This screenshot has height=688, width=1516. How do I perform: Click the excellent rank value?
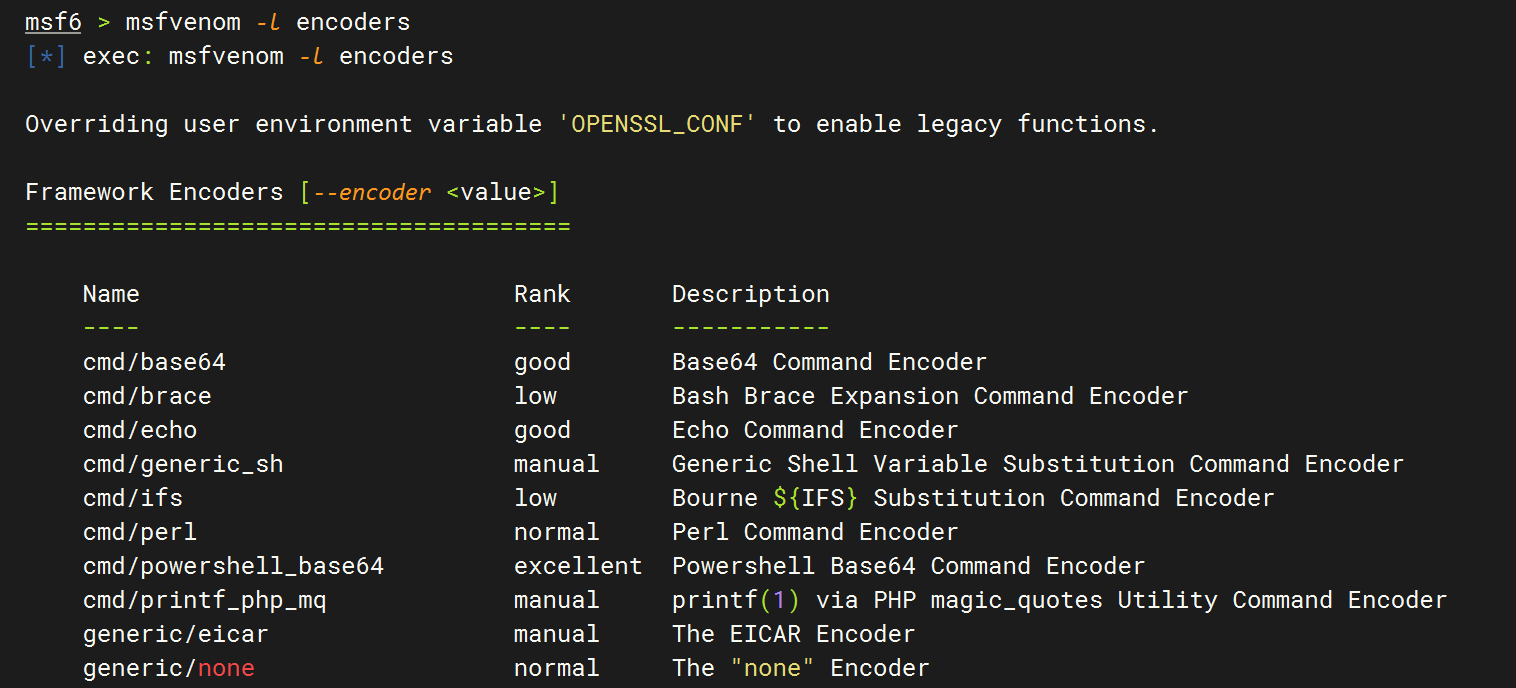578,566
